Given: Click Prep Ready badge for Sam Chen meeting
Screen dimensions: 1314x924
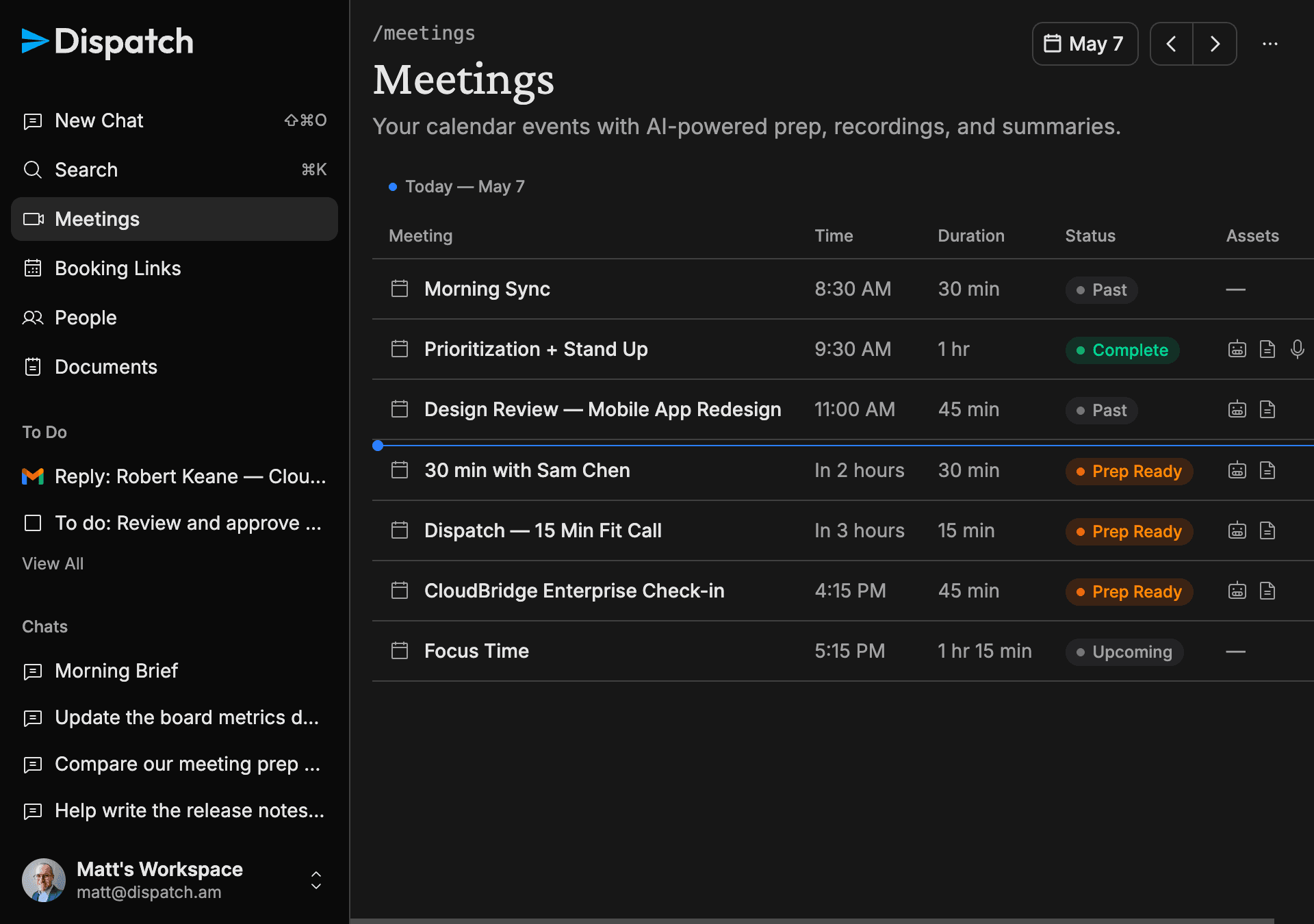Looking at the screenshot, I should pos(1129,471).
